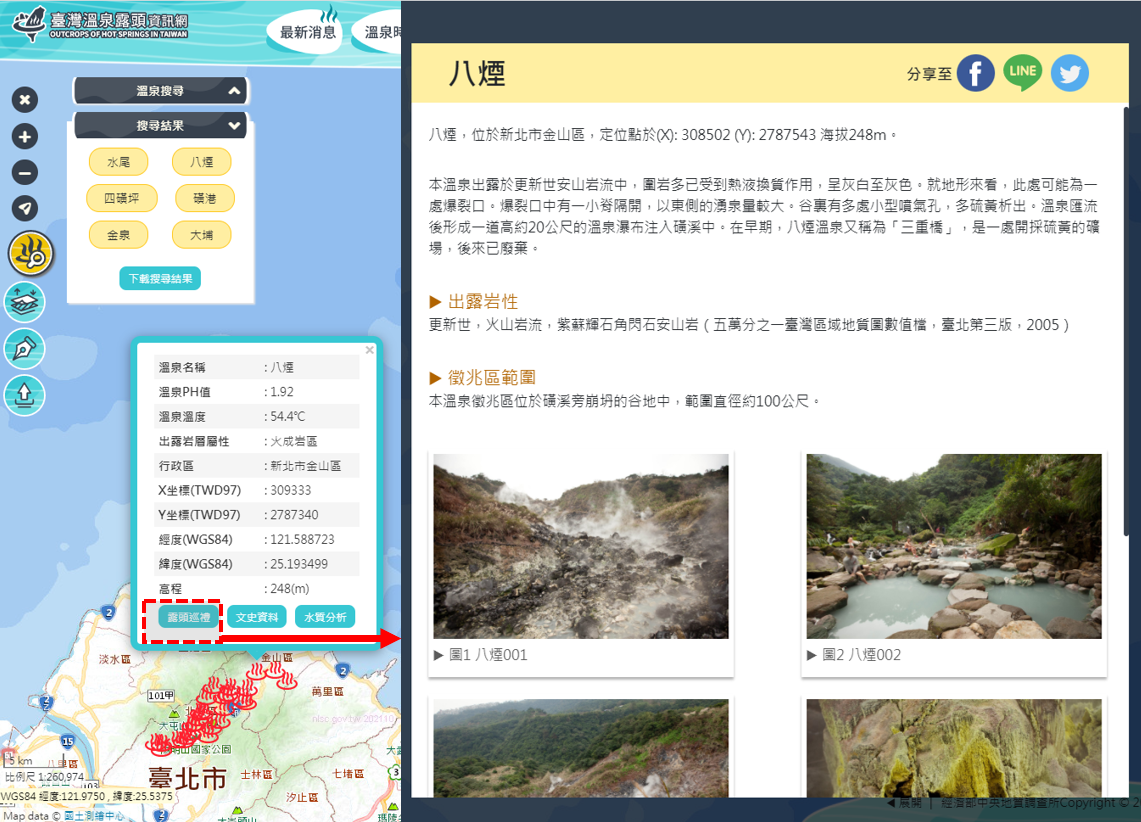Click the 徵兆區範圍 section heading
This screenshot has height=822, width=1141.
(x=491, y=378)
